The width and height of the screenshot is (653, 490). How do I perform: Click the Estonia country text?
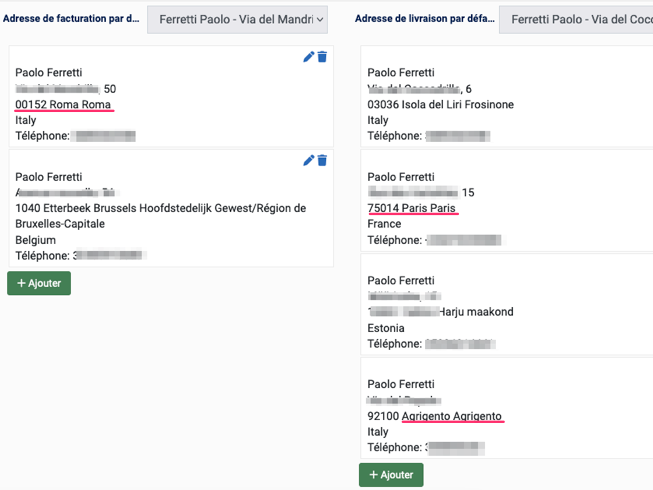386,328
